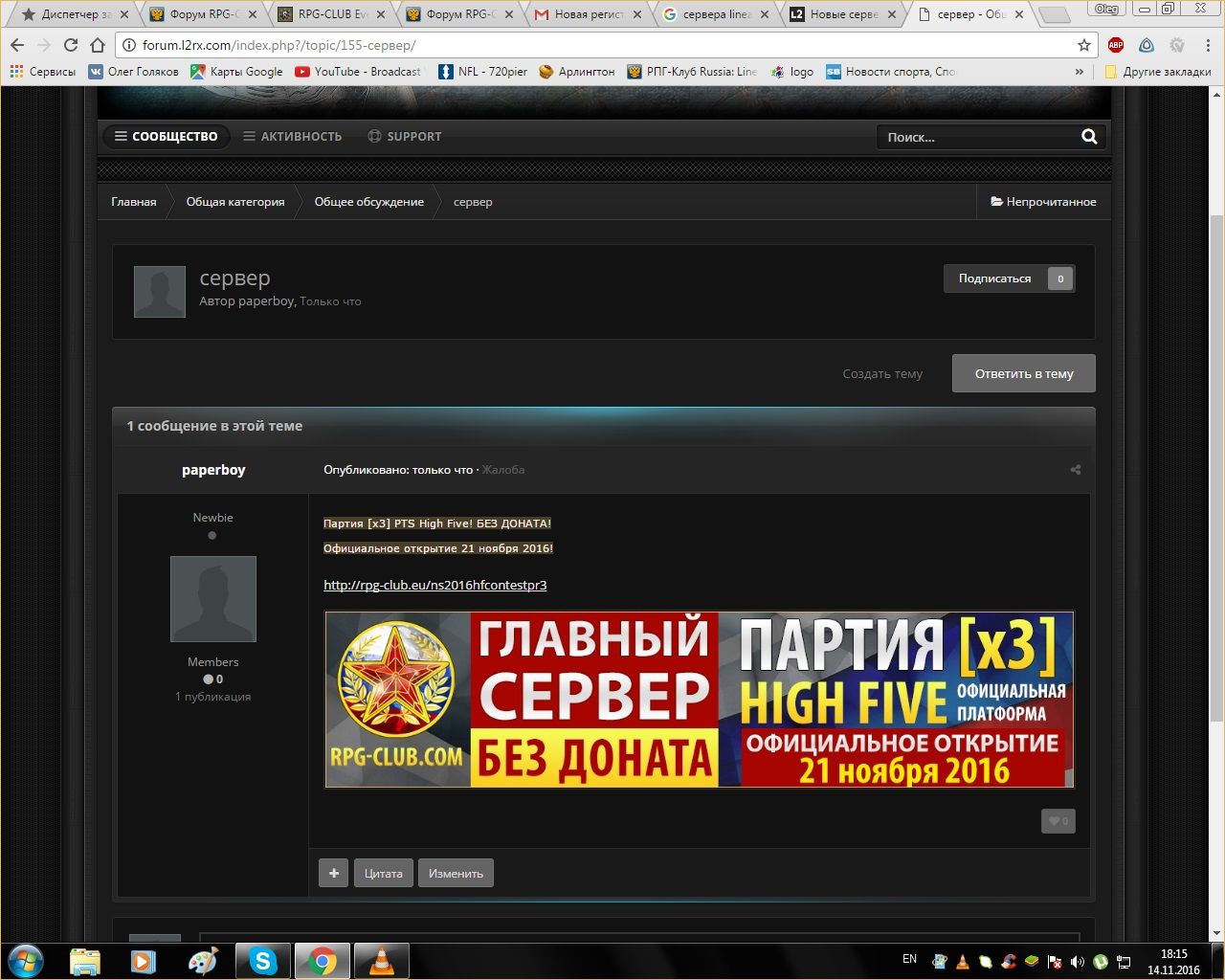This screenshot has width=1225, height=980.
Task: Open the AdBlock Plus extension icon
Action: tap(1116, 45)
